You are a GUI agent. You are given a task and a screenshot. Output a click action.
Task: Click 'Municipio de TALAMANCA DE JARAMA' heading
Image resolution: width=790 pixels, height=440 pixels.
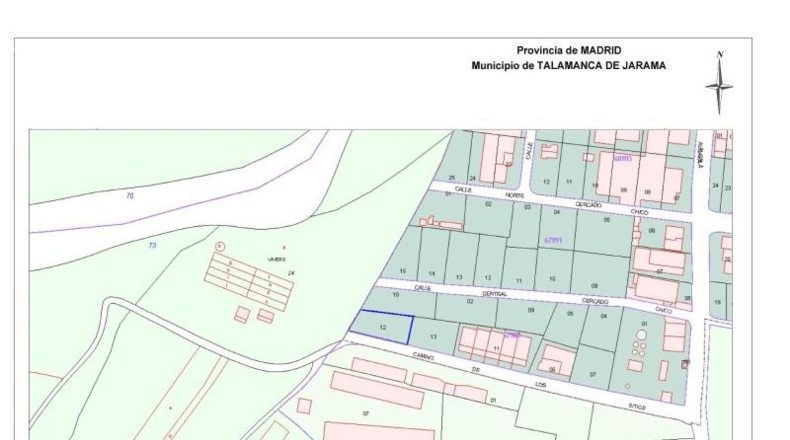(569, 66)
